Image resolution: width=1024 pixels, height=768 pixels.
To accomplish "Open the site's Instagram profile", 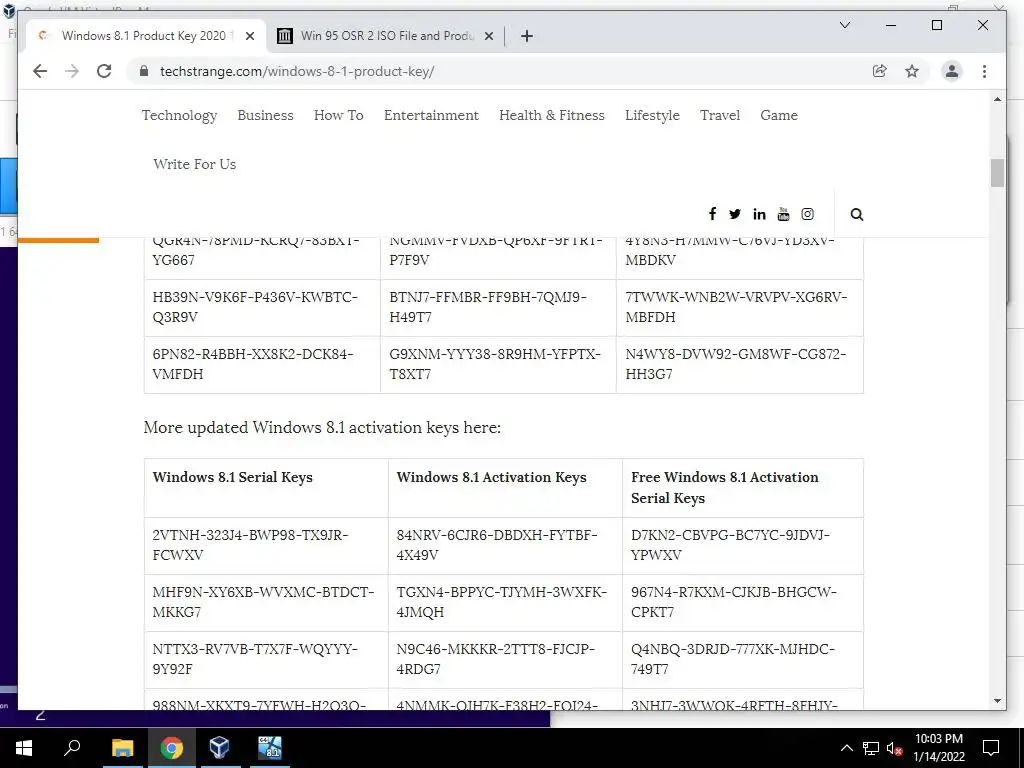I will (x=807, y=214).
